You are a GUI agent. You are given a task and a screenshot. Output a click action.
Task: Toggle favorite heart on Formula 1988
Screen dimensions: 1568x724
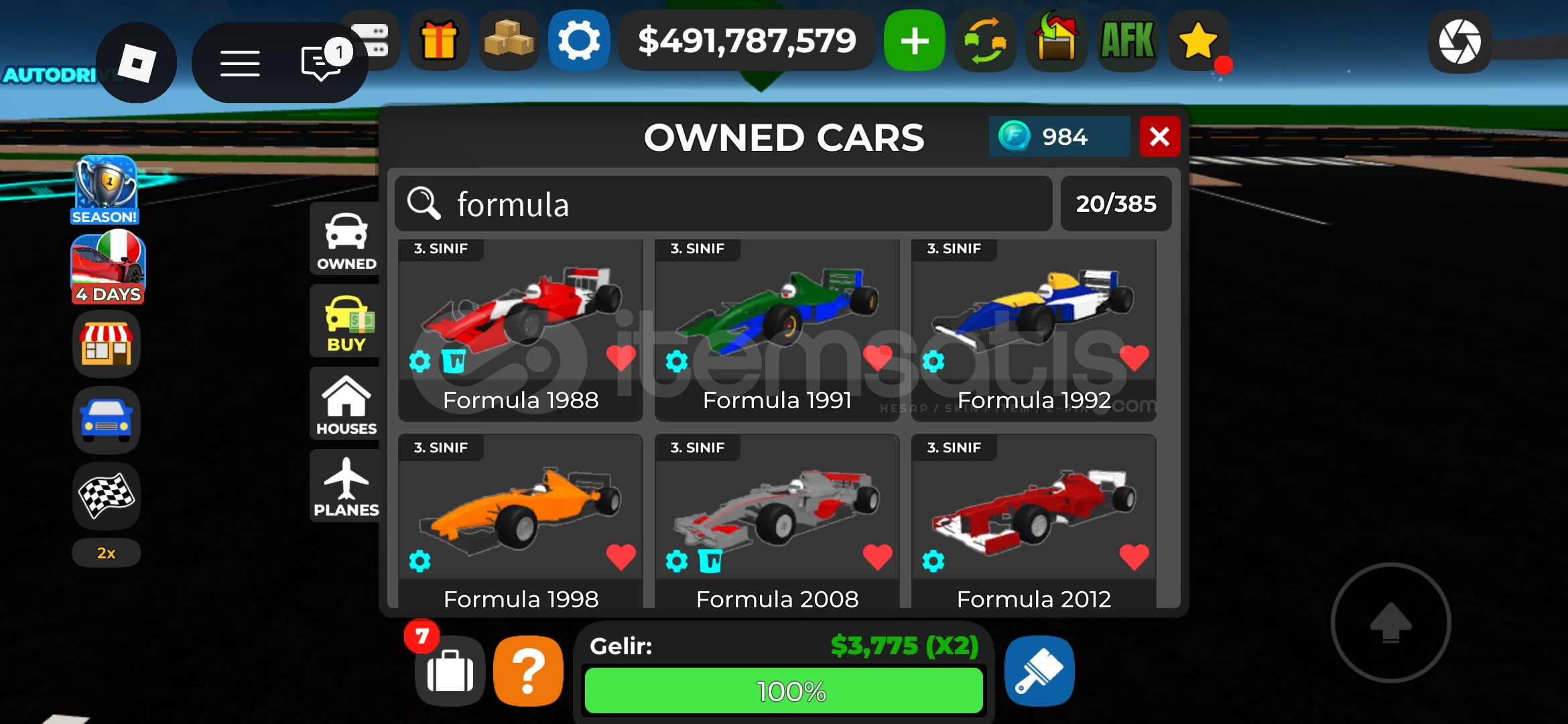click(620, 358)
